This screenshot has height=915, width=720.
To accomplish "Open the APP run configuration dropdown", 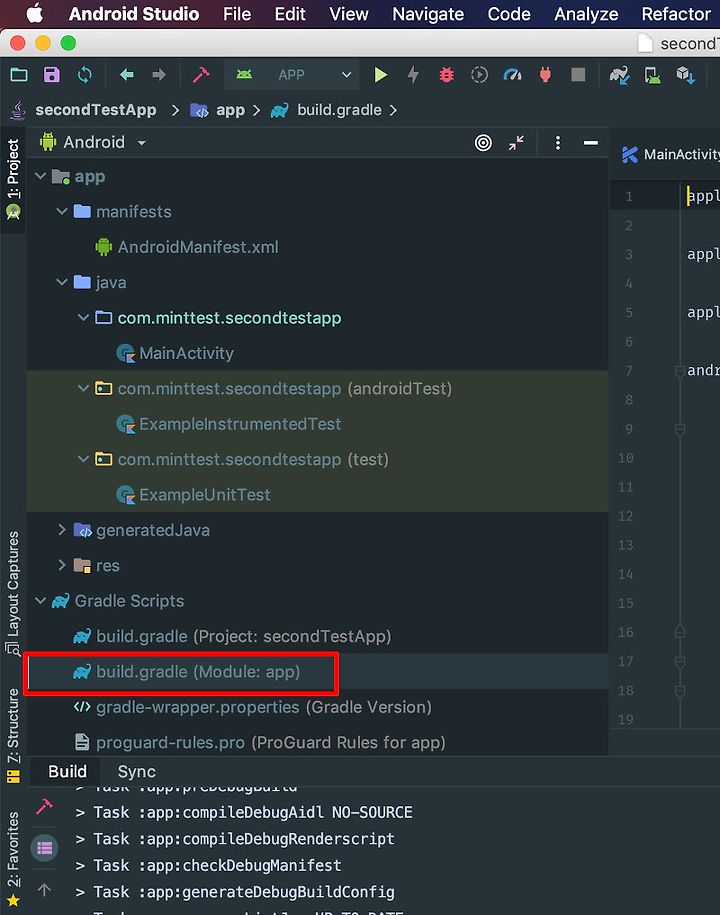I will coord(294,75).
